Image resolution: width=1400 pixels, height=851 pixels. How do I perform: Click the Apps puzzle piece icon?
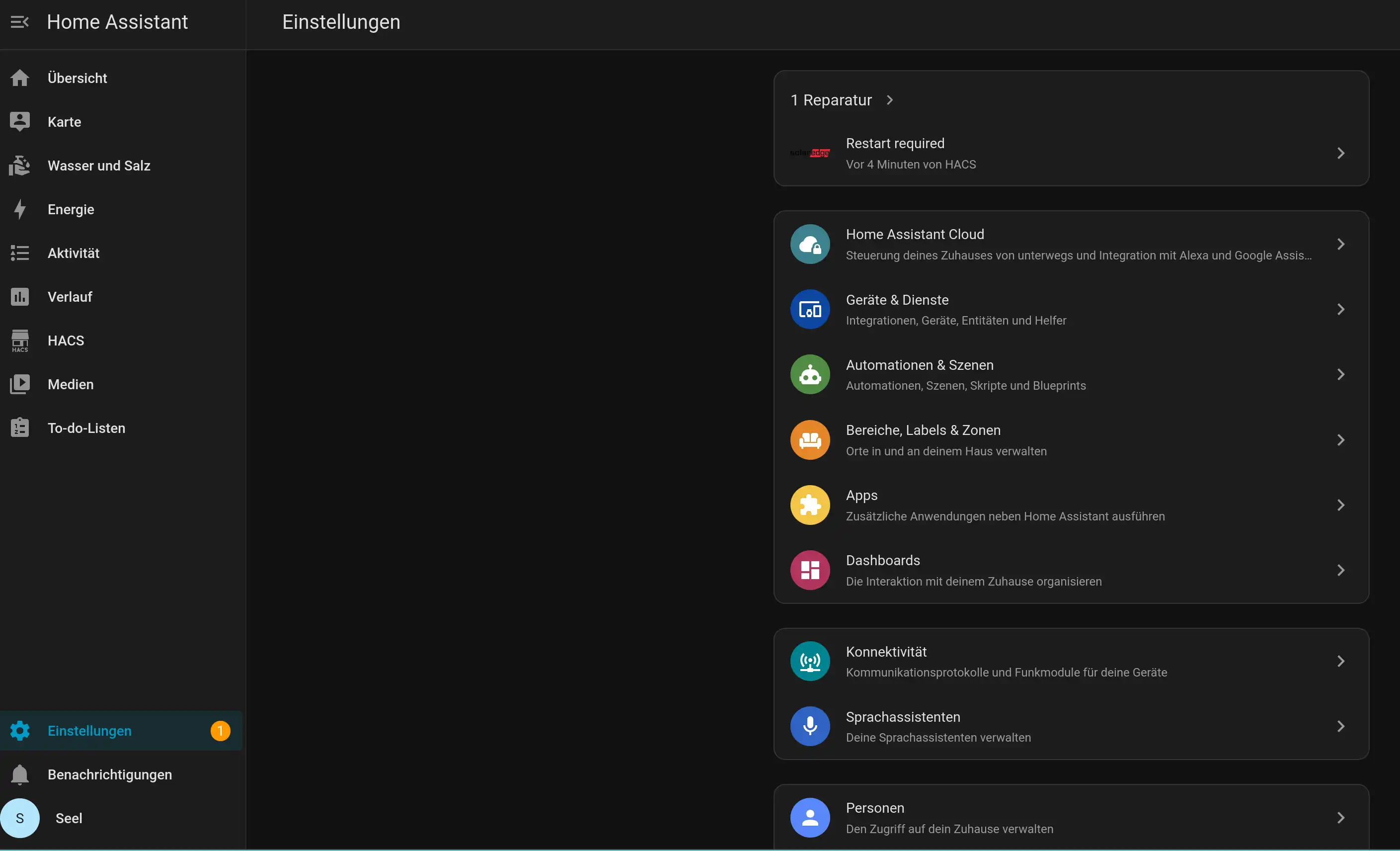[x=810, y=505]
